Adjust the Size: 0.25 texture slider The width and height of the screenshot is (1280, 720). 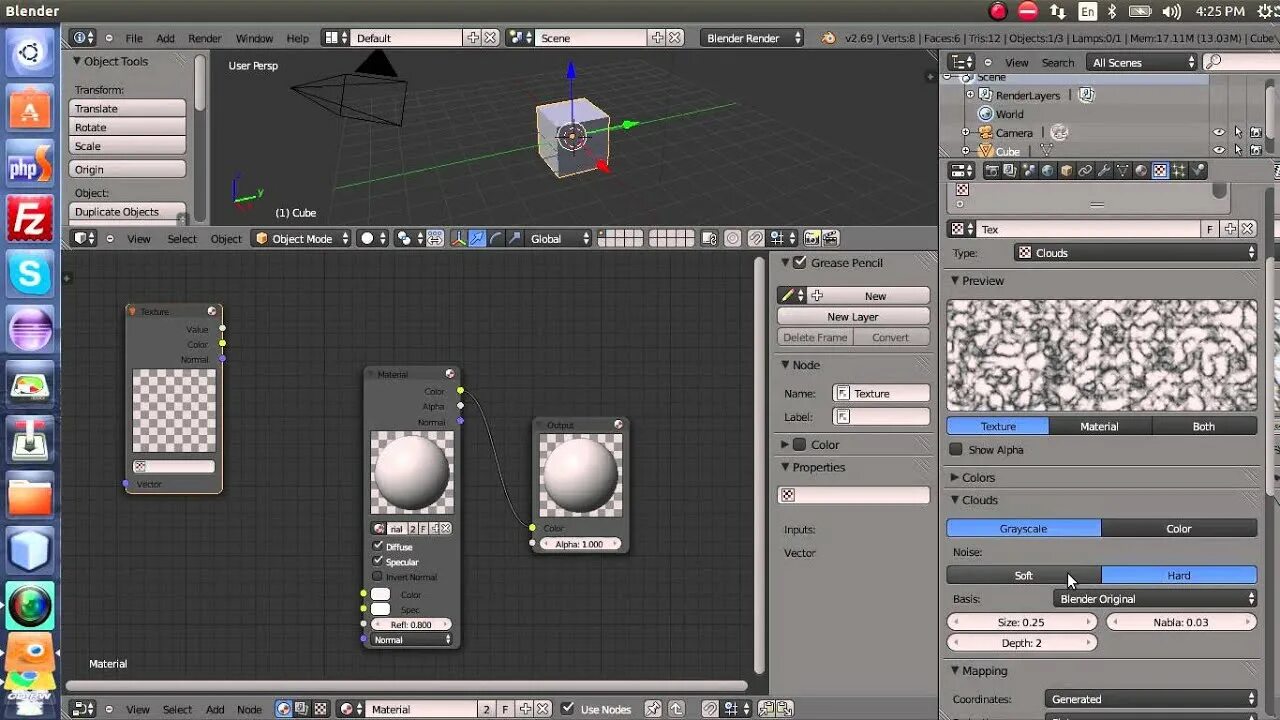[x=1021, y=622]
